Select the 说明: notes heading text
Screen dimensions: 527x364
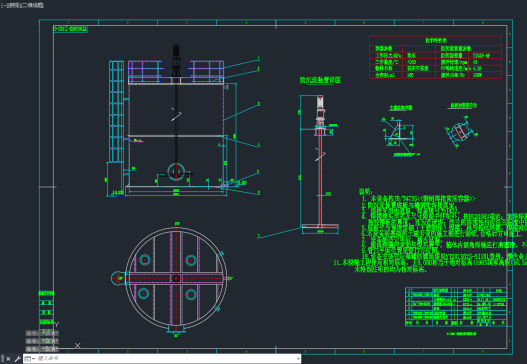(365, 192)
